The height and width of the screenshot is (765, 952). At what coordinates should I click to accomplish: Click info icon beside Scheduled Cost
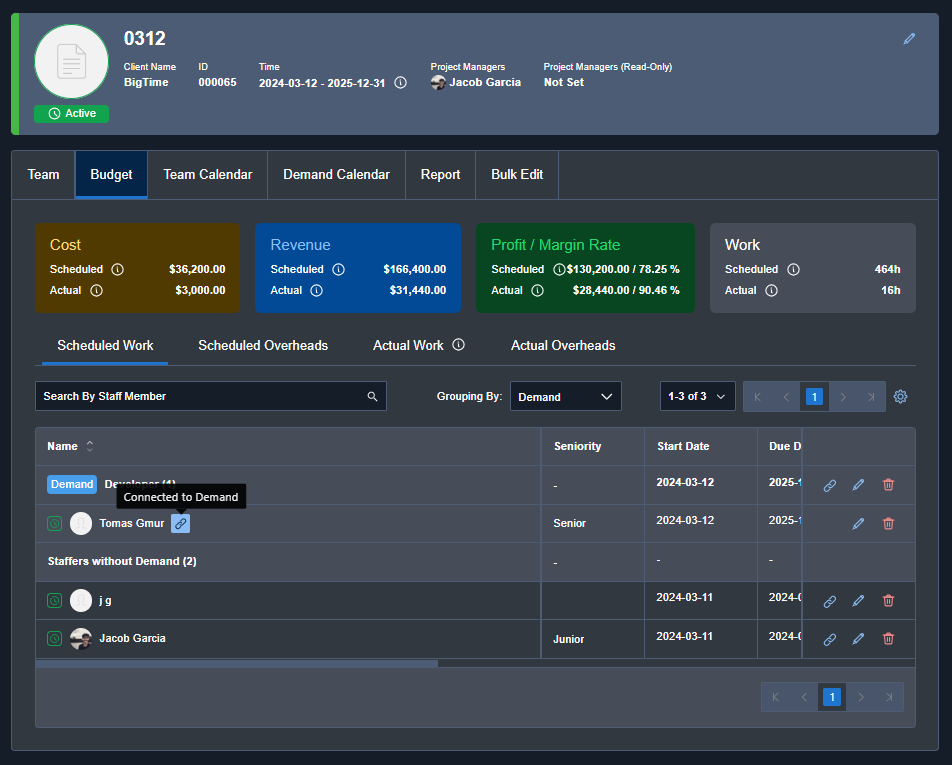117,269
